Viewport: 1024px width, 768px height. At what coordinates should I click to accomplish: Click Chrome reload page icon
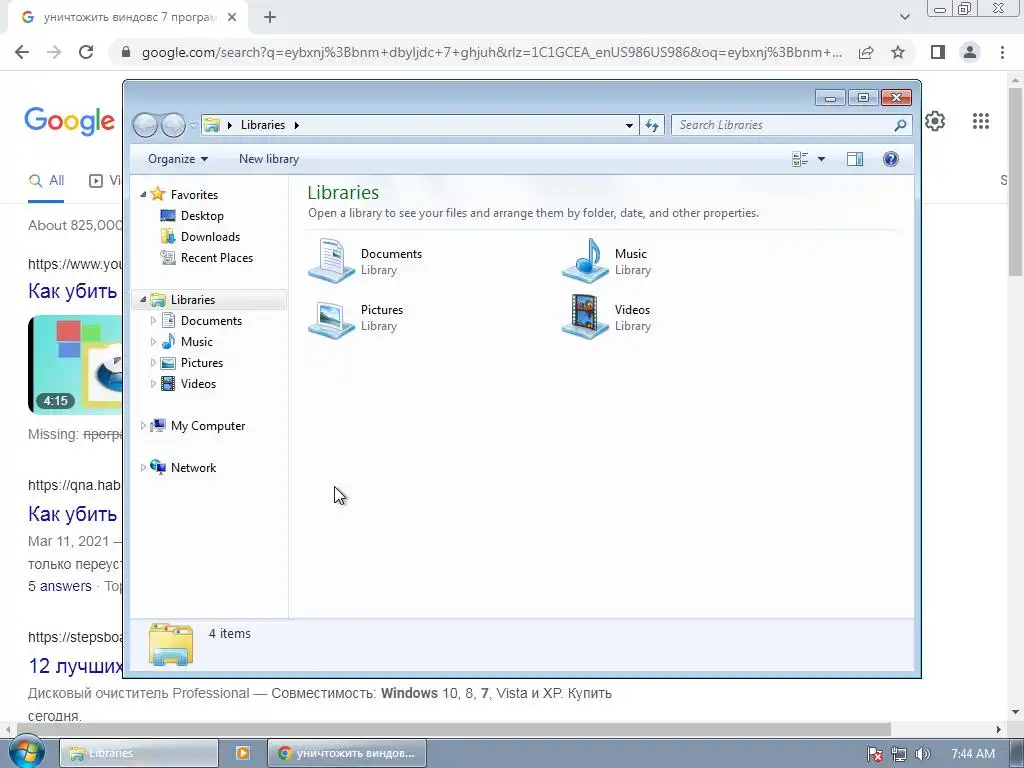coord(86,52)
